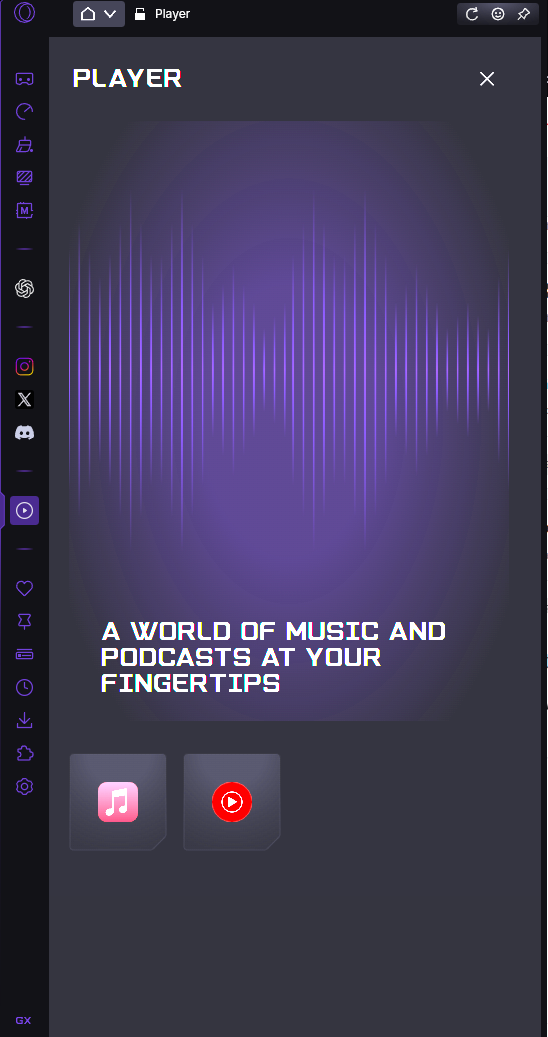
Task: Open Extensions cube icon
Action: pyautogui.click(x=24, y=753)
